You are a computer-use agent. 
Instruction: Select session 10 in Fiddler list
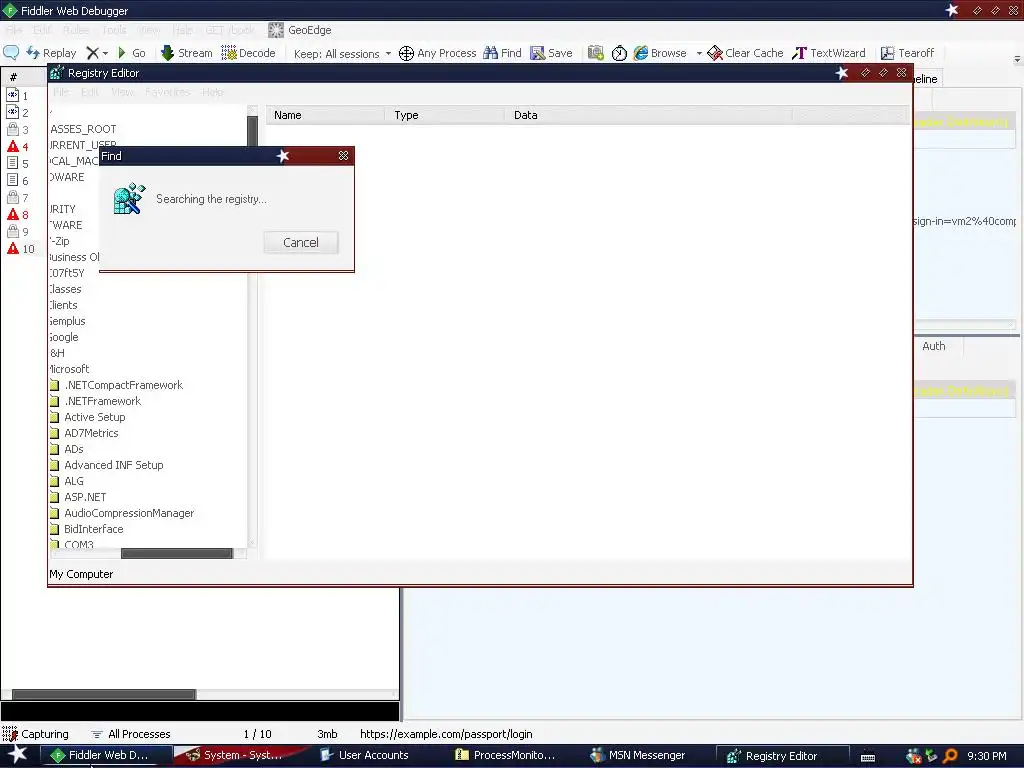tap(21, 249)
